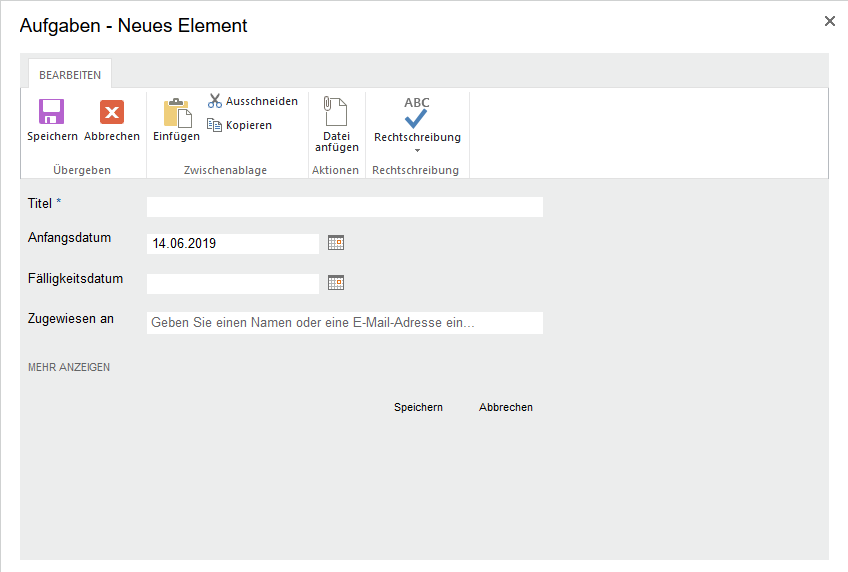Expand the form via MEHR ANZEIGEN
Screen dimensions: 848x572
point(69,367)
